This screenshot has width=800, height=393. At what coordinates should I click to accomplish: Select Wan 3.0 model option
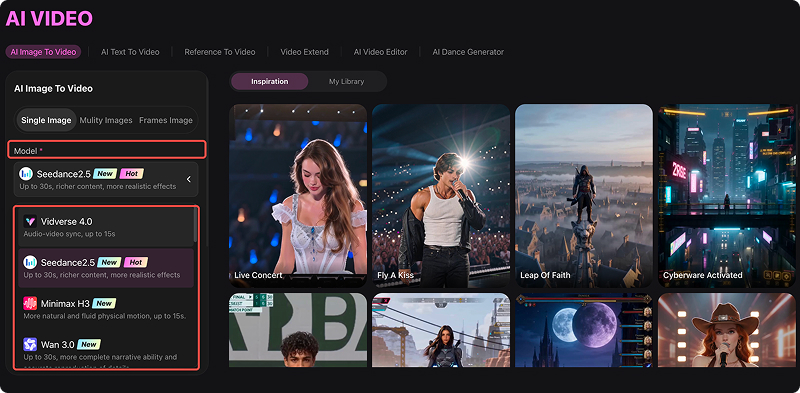point(106,351)
